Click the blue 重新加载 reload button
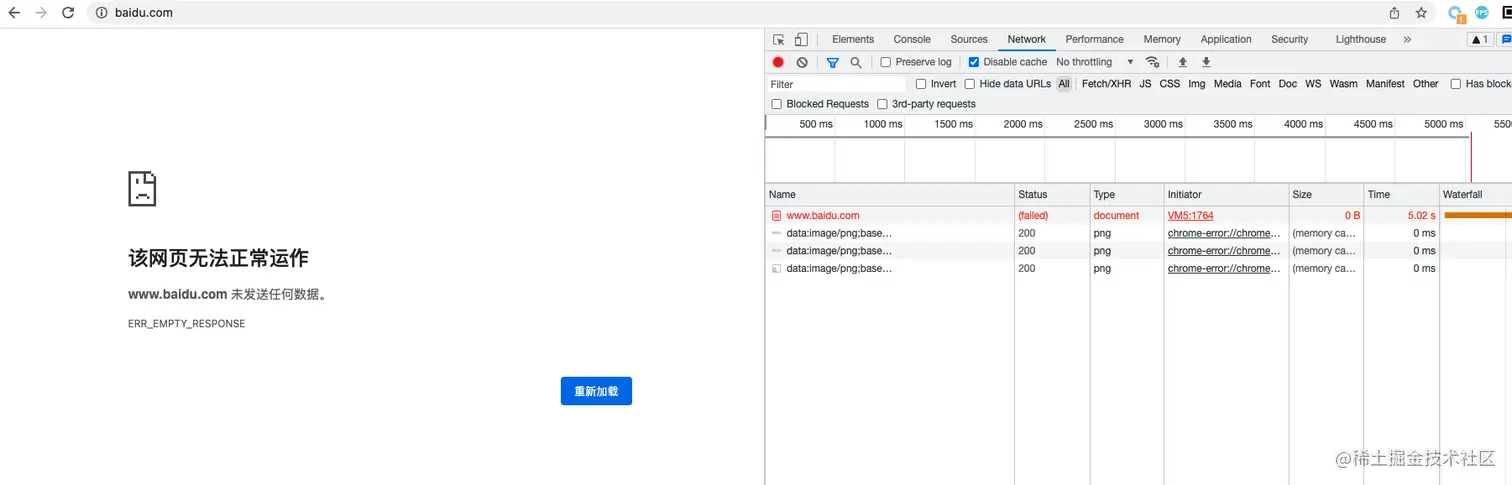1512x485 pixels. coord(596,391)
